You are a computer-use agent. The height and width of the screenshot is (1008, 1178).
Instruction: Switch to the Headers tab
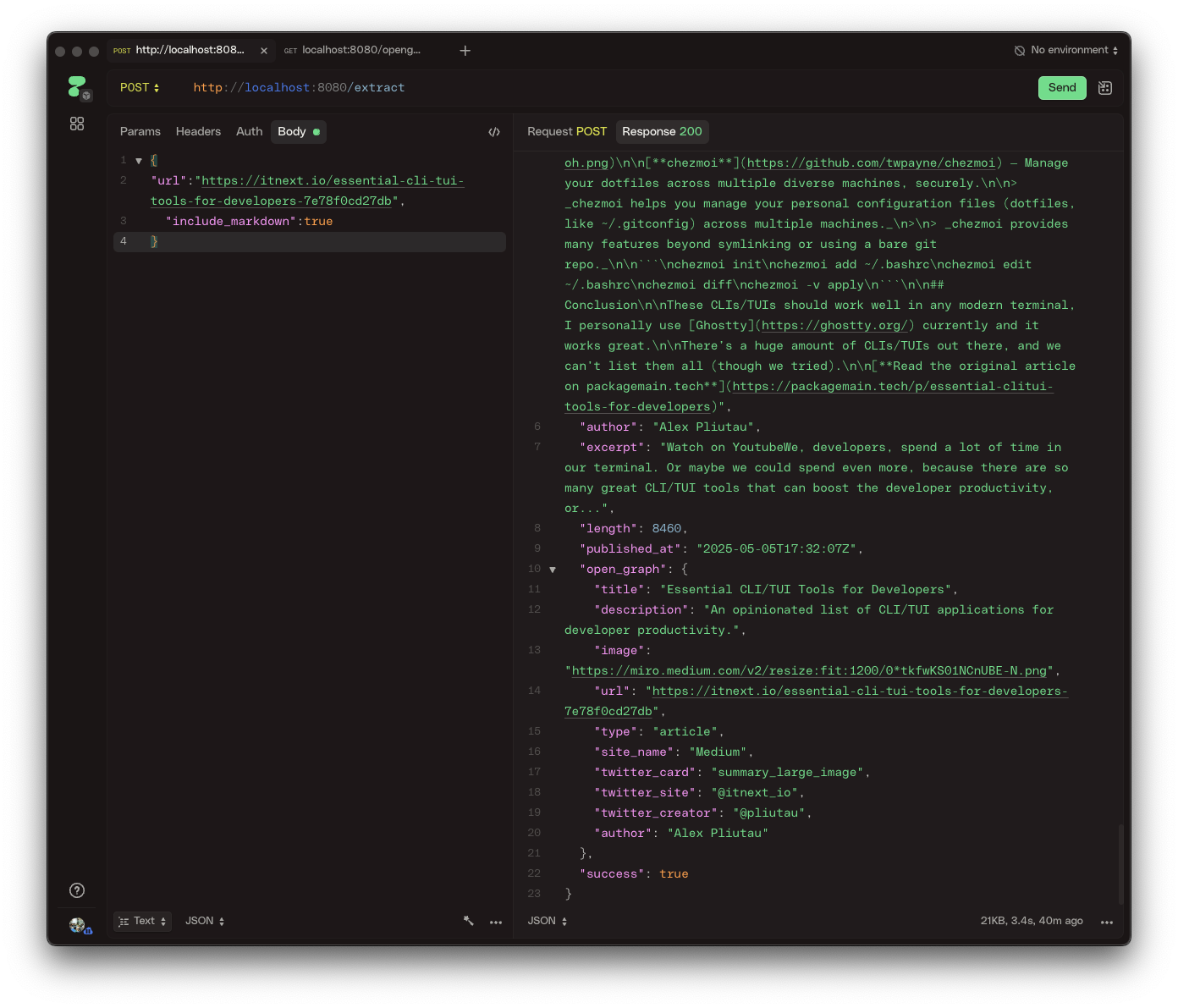[x=198, y=131]
